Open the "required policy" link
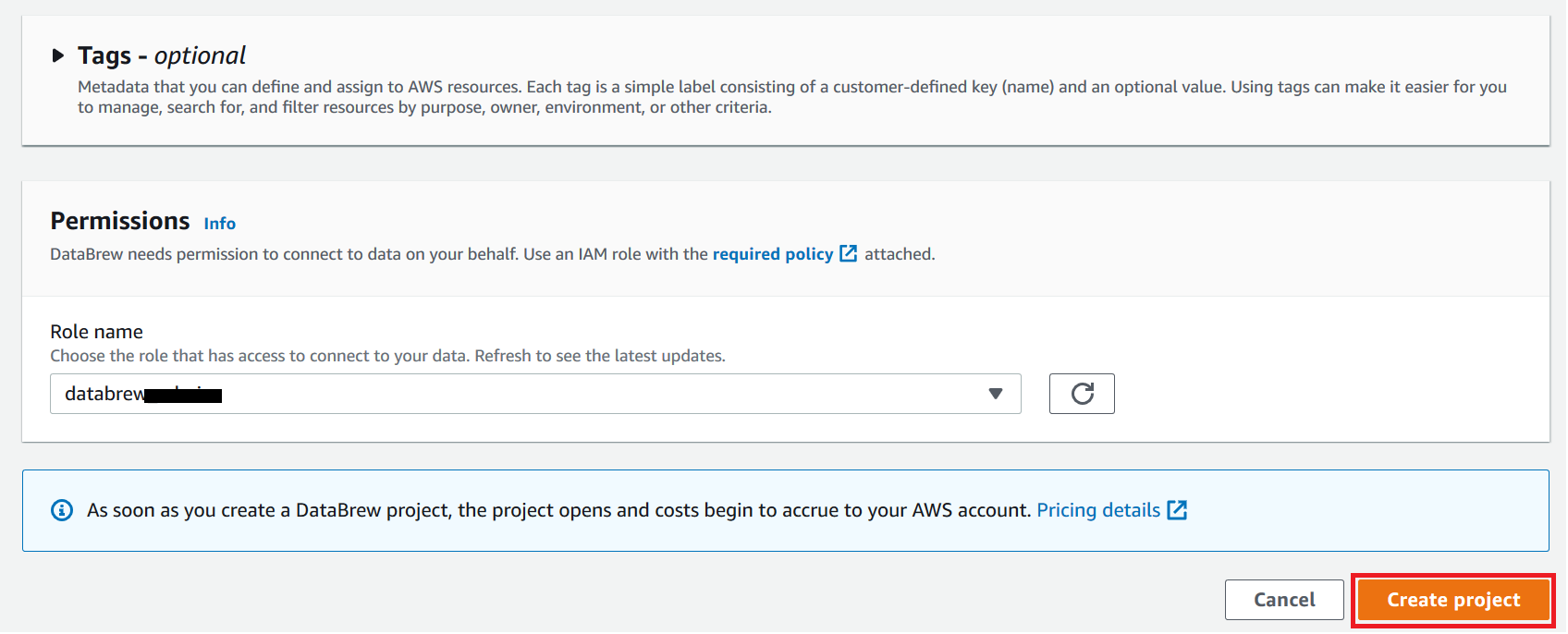Image resolution: width=1568 pixels, height=634 pixels. 772,254
